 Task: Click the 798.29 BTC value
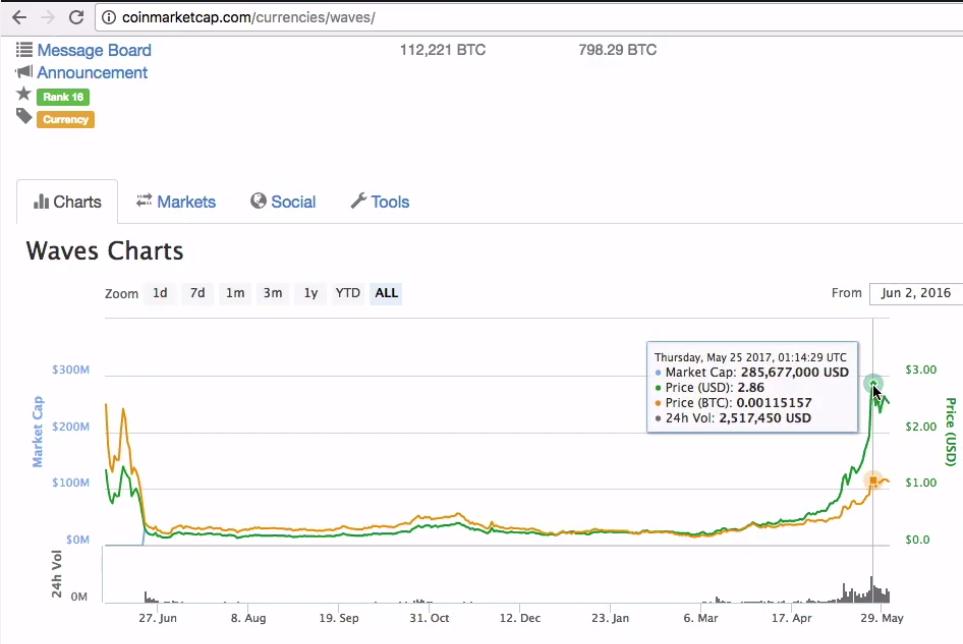click(x=617, y=50)
